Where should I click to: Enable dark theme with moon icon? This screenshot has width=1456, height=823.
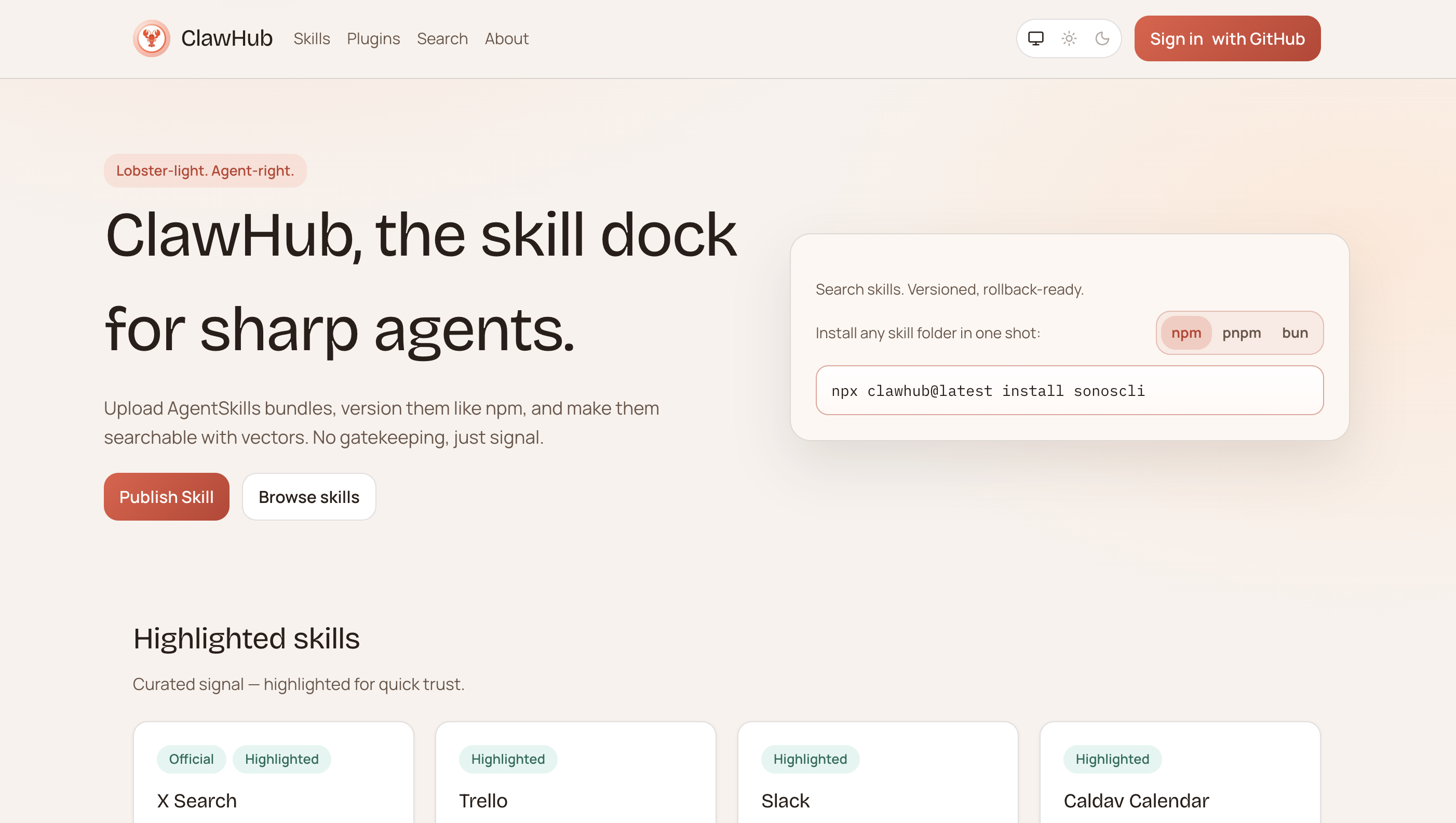tap(1102, 38)
